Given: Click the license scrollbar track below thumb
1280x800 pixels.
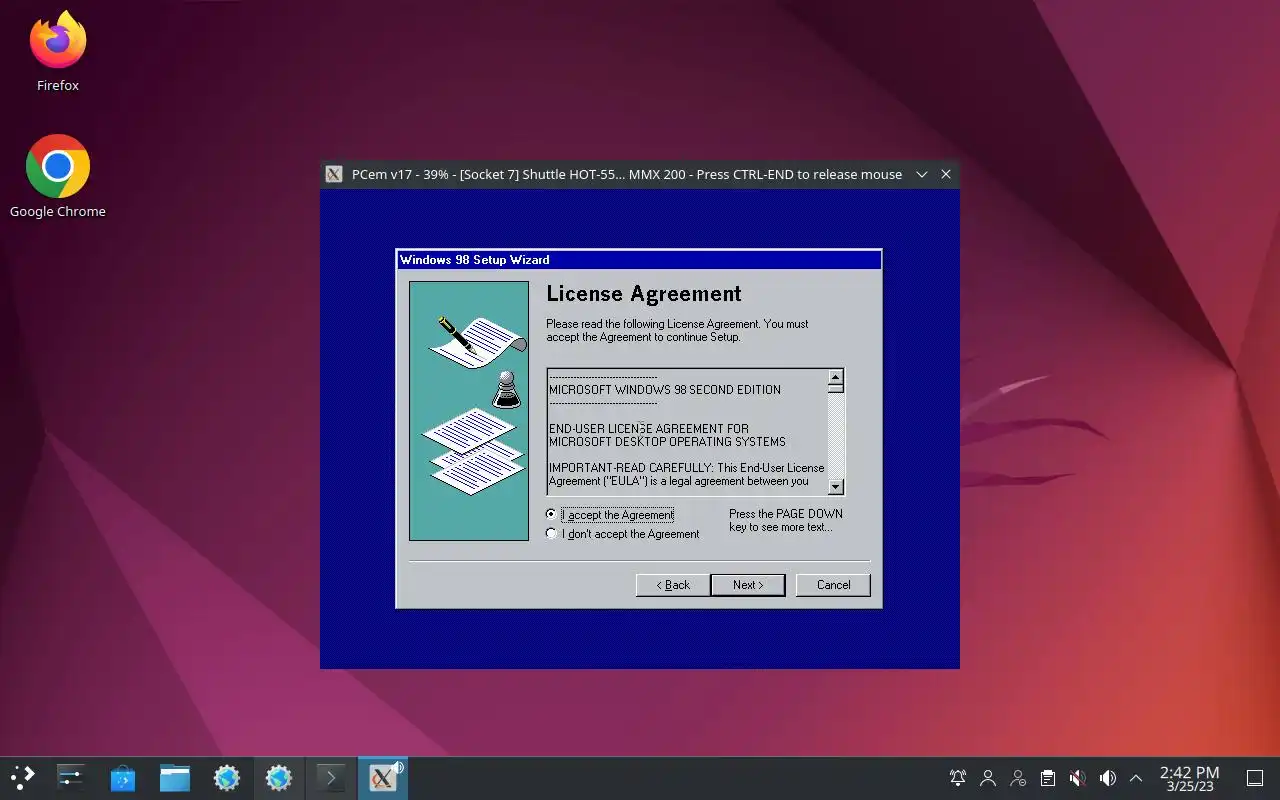Looking at the screenshot, I should [x=836, y=435].
